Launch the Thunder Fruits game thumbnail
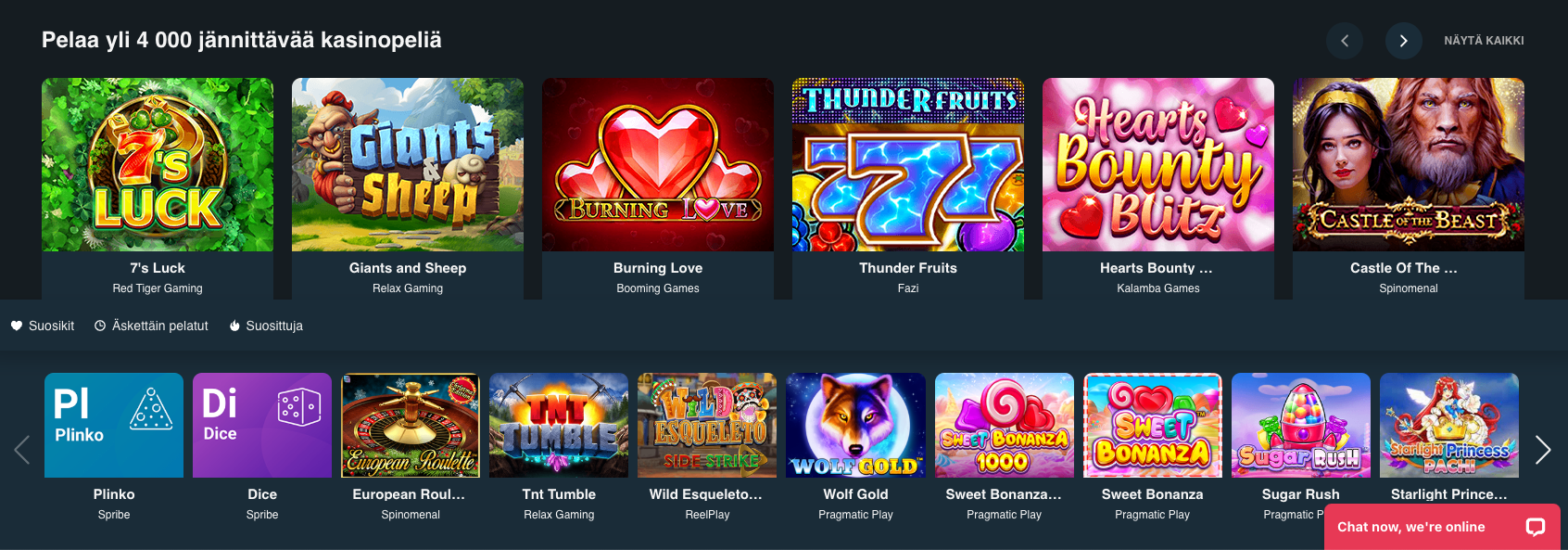This screenshot has height=550, width=1568. 908,165
